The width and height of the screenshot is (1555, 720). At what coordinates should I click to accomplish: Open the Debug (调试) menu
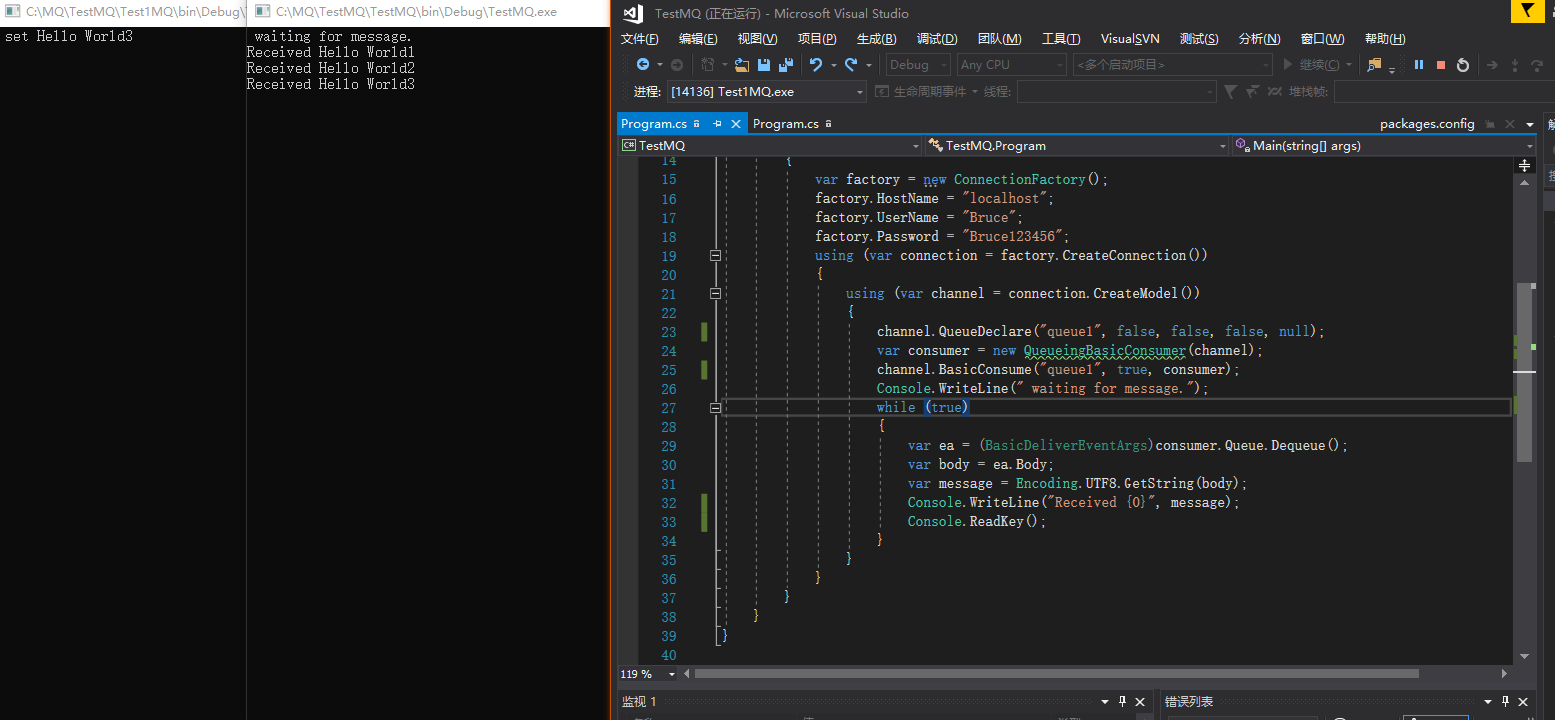[x=937, y=39]
